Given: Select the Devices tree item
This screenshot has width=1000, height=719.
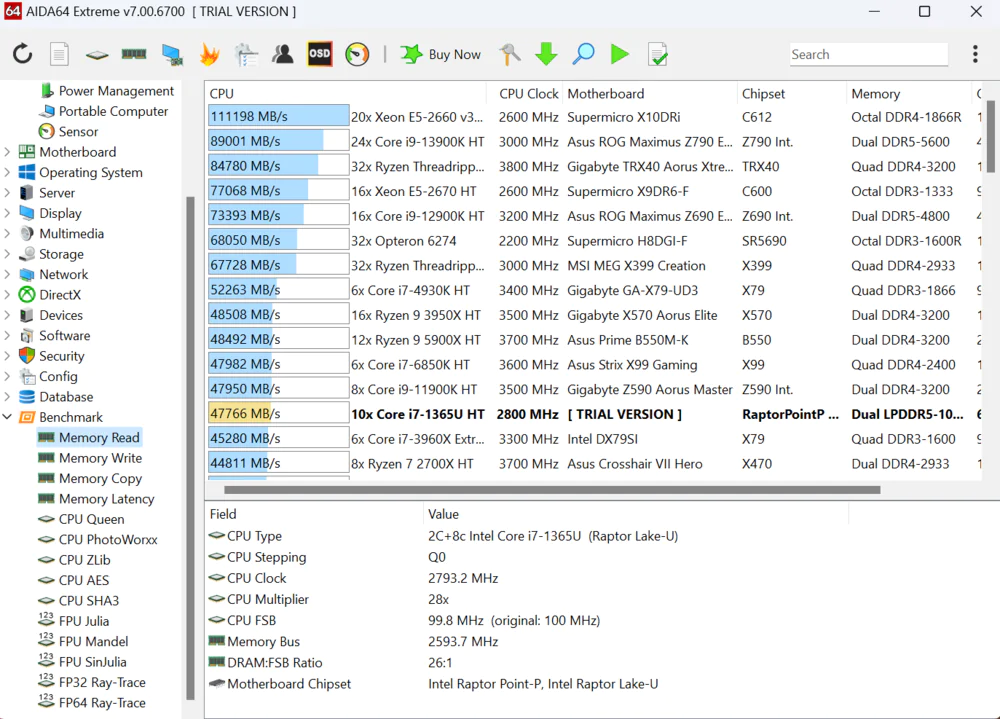Looking at the screenshot, I should click(x=51, y=315).
